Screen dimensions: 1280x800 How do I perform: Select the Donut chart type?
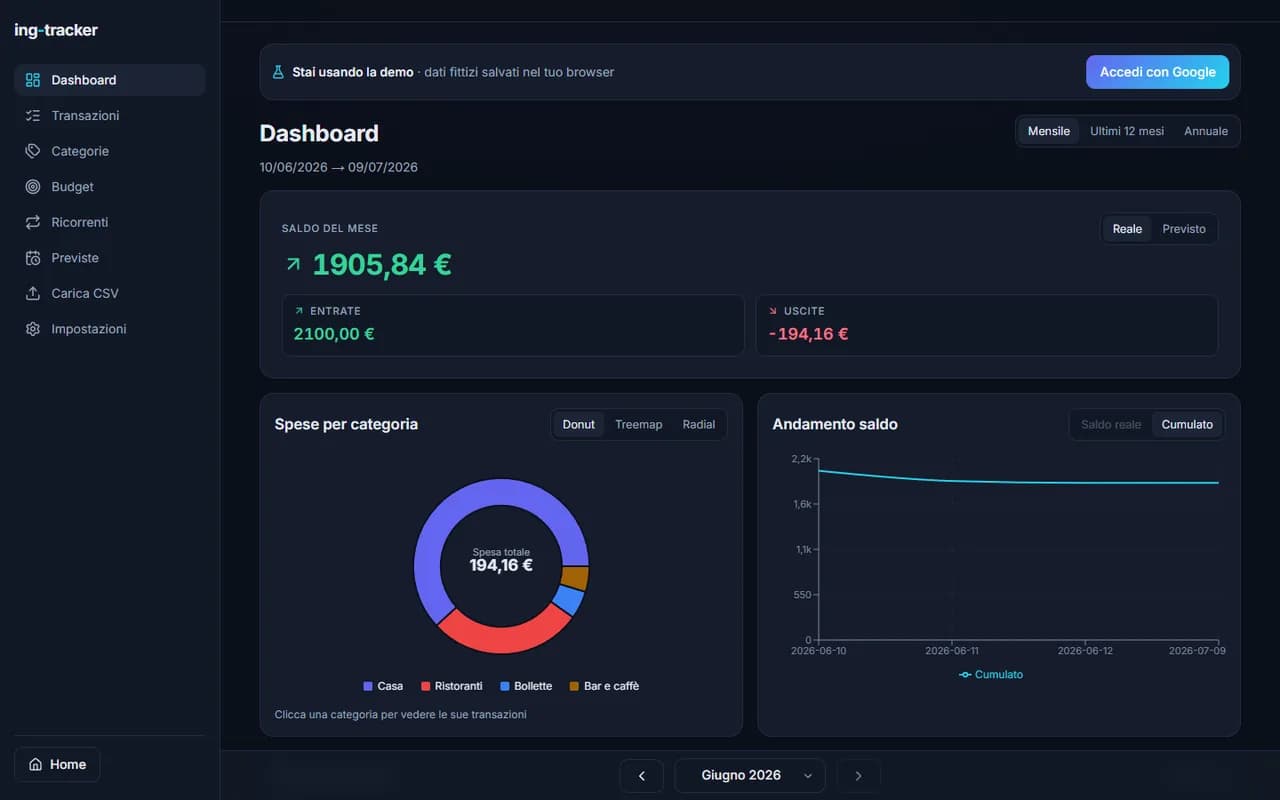coord(578,425)
